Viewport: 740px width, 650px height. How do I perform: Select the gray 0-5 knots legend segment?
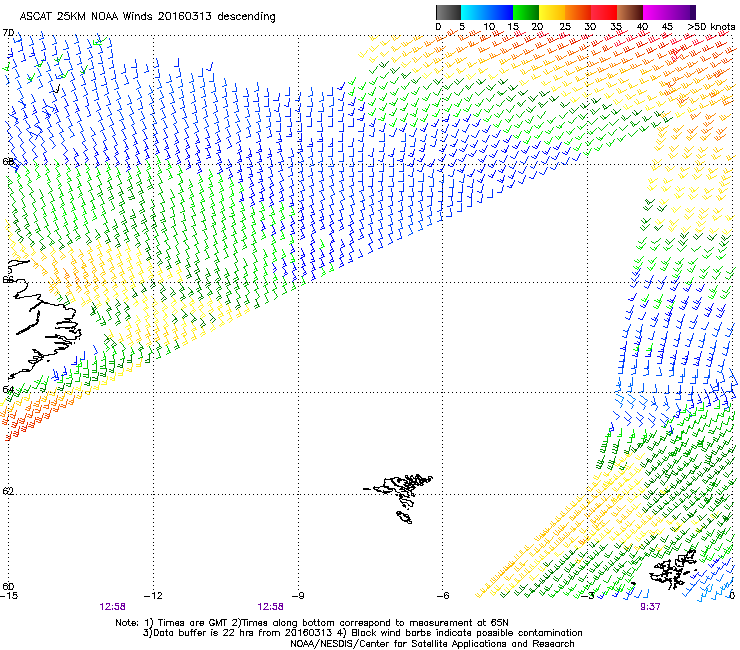pos(449,12)
